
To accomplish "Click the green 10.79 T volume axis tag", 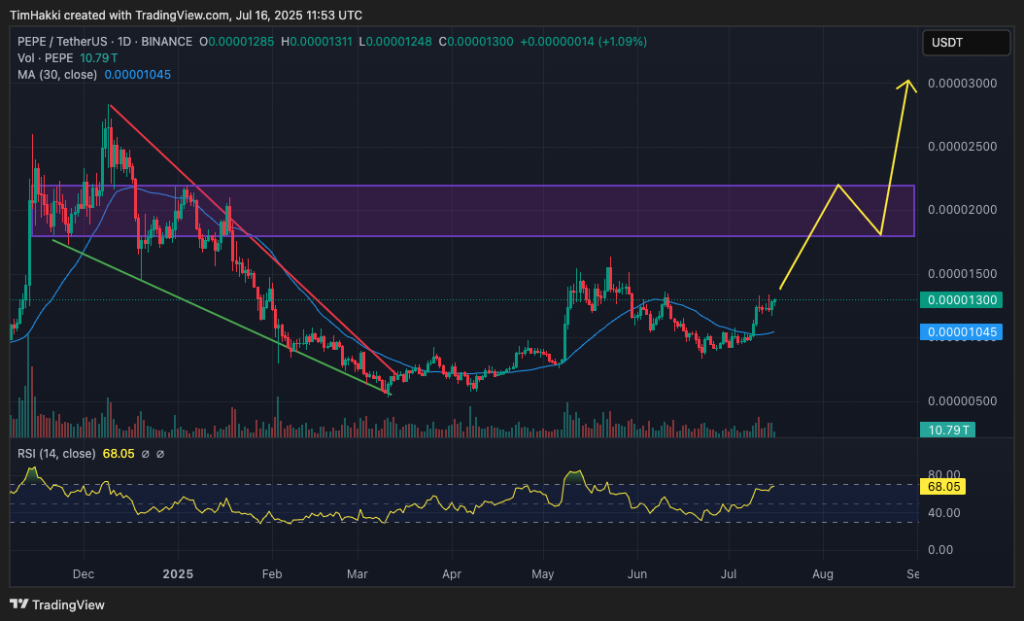I will (948, 430).
